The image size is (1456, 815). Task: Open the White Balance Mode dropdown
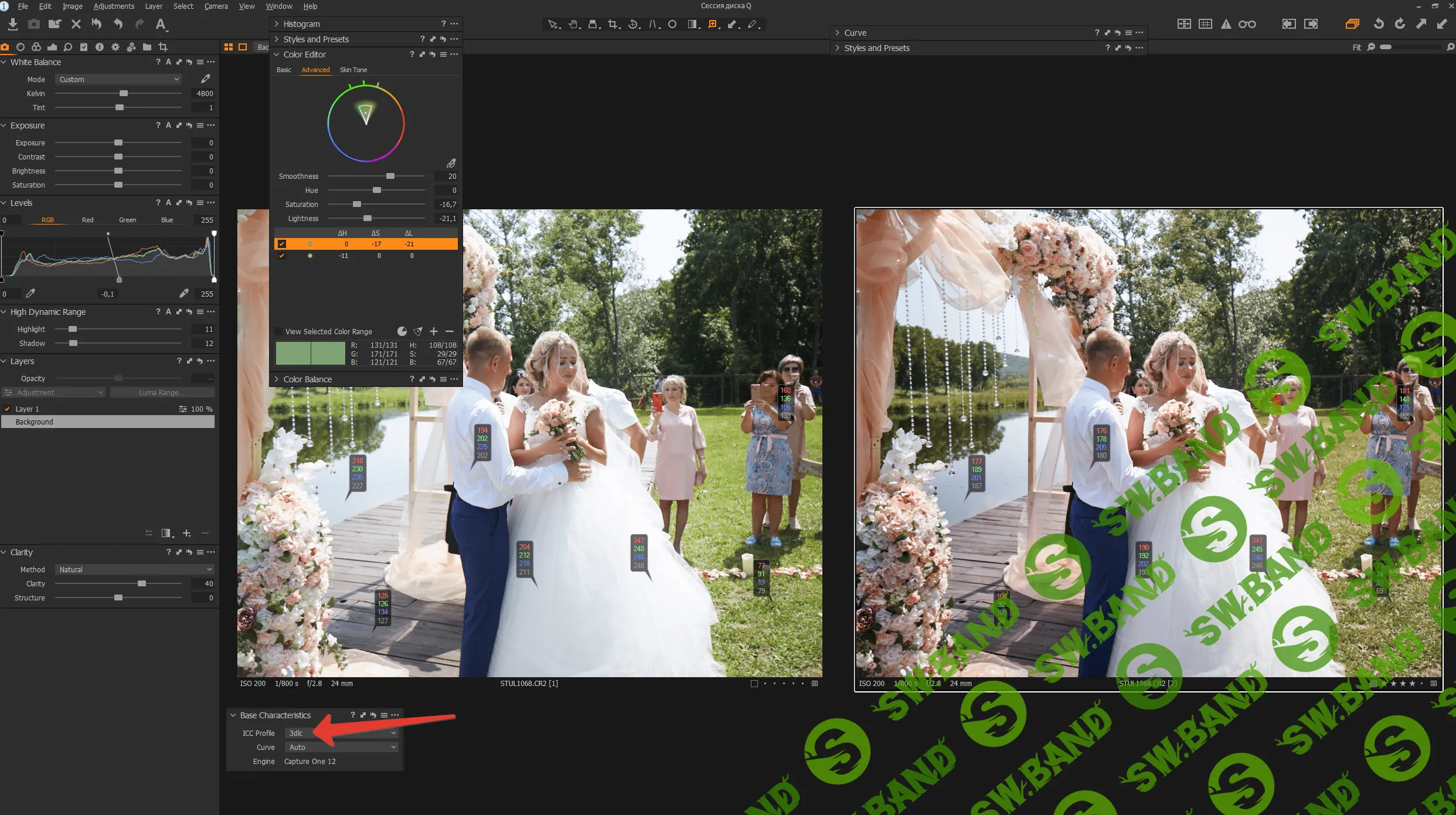click(x=118, y=79)
